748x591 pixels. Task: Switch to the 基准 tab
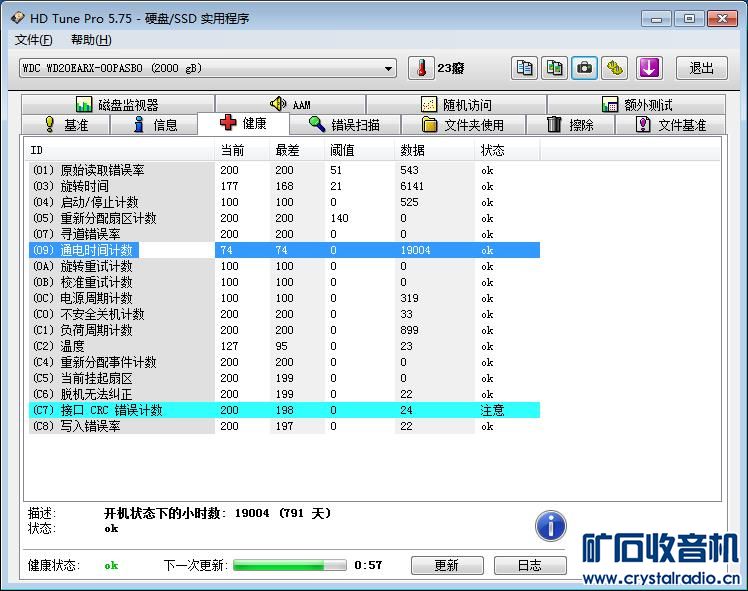pyautogui.click(x=66, y=125)
